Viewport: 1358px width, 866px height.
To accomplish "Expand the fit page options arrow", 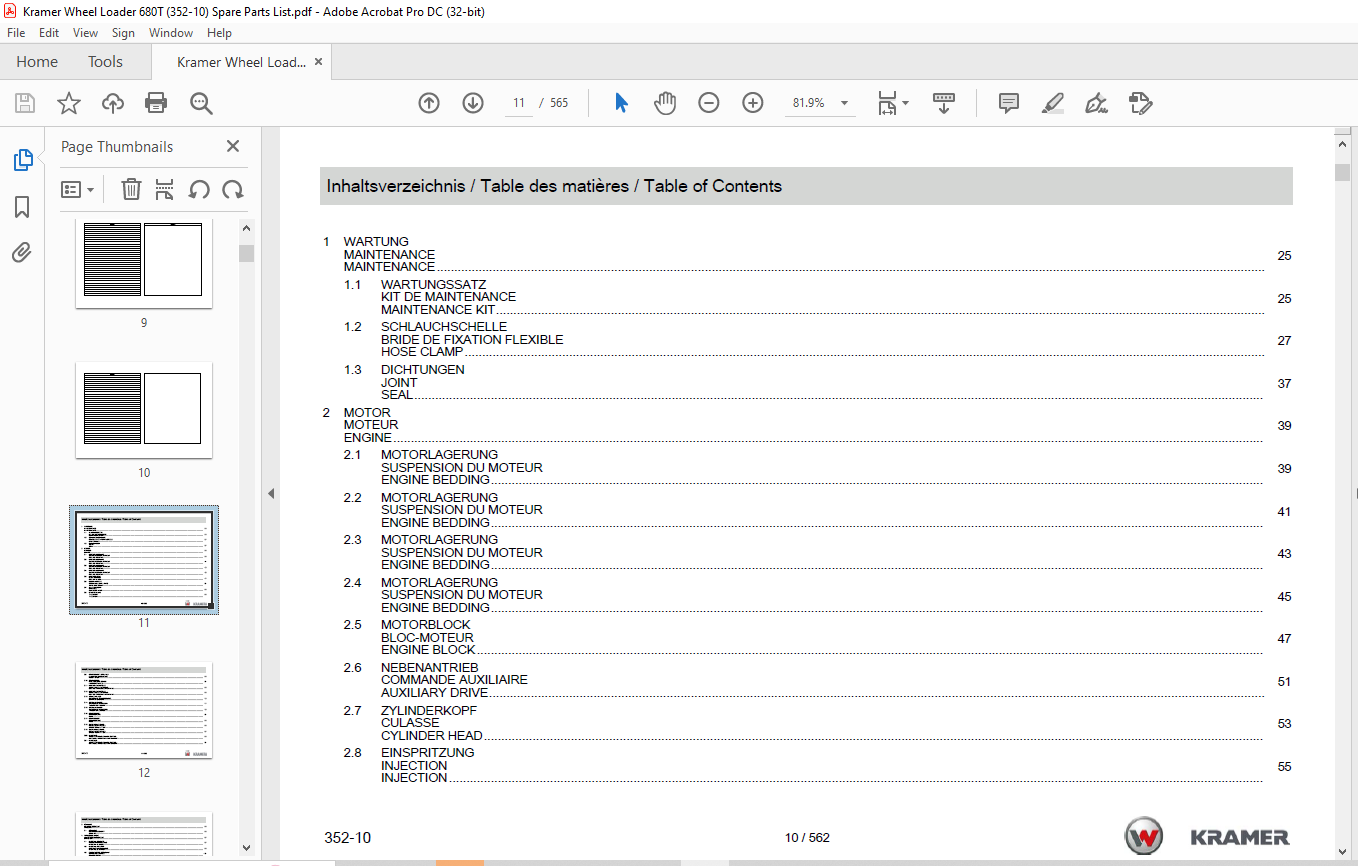I will [x=906, y=103].
